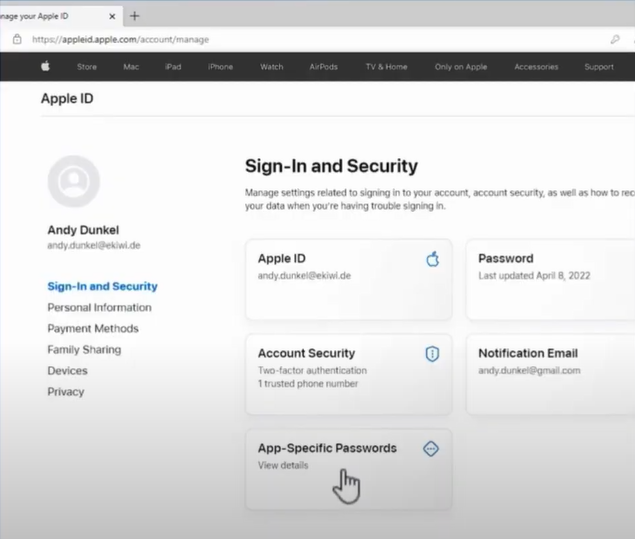Open the Support menu
The height and width of the screenshot is (539, 635).
pos(599,67)
